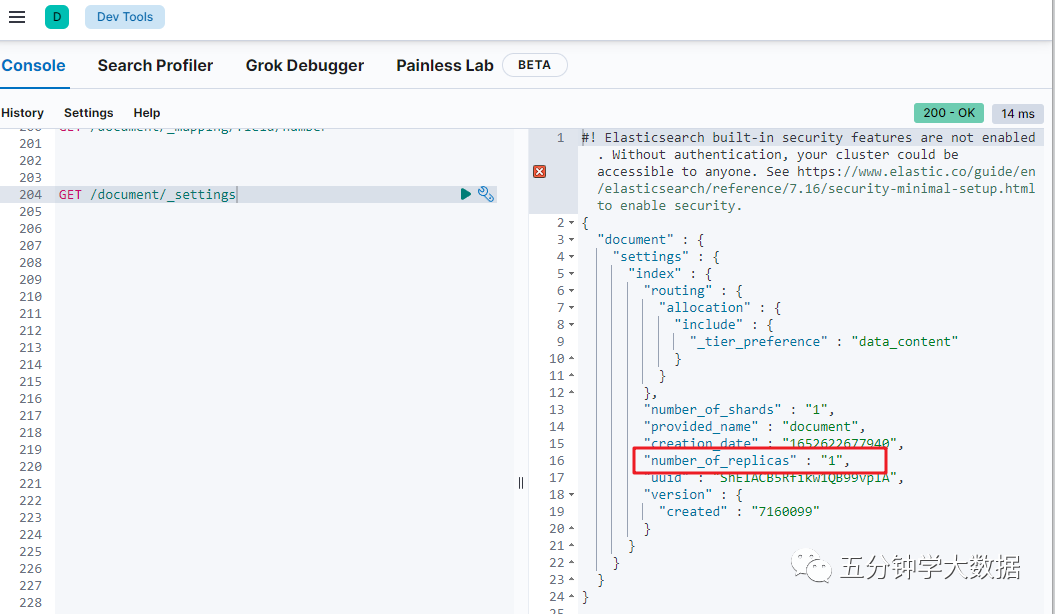Click the red warning icon beside line 1
Image resolution: width=1055 pixels, height=614 pixels.
pos(540,172)
